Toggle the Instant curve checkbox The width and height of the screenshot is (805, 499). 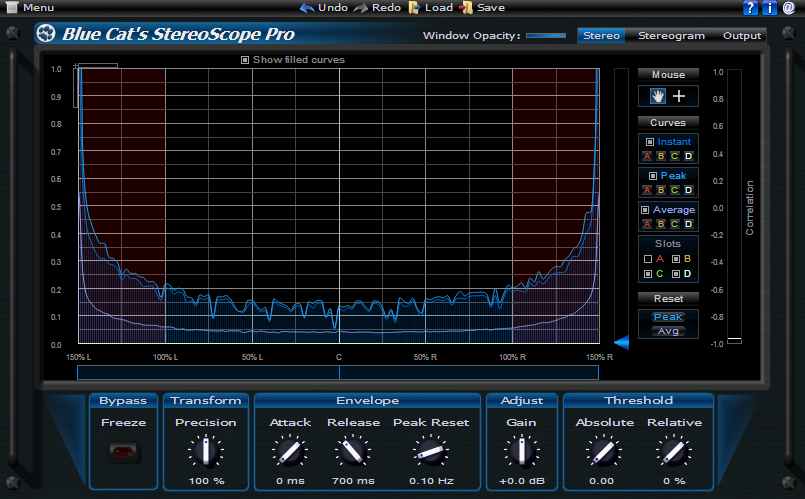point(650,142)
